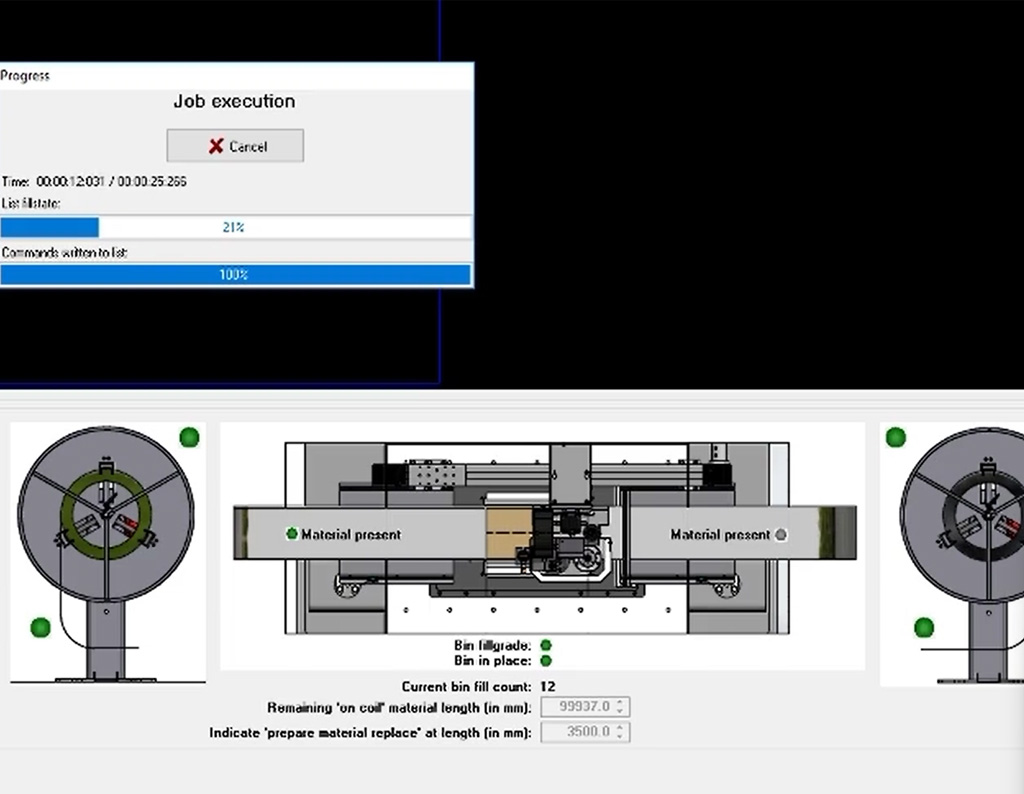Select green status light below left coil
Viewport: 1024px width, 794px height.
tap(41, 627)
